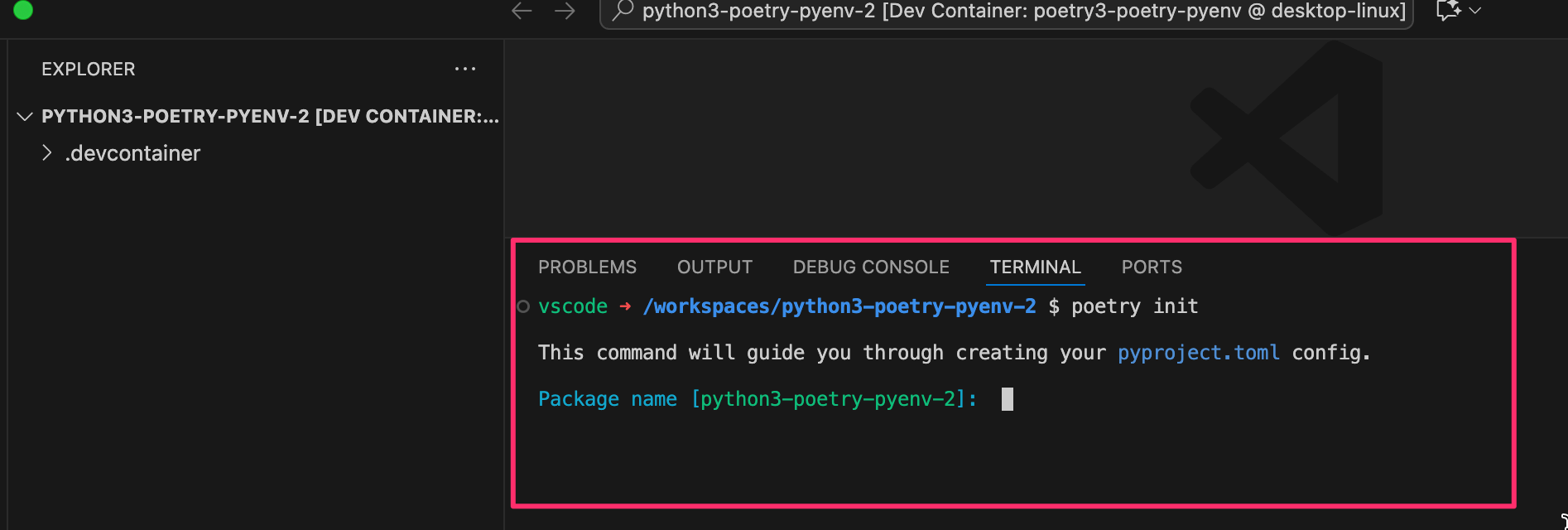This screenshot has width=1568, height=530.
Task: Click the terminal command decoration circle
Action: [523, 306]
